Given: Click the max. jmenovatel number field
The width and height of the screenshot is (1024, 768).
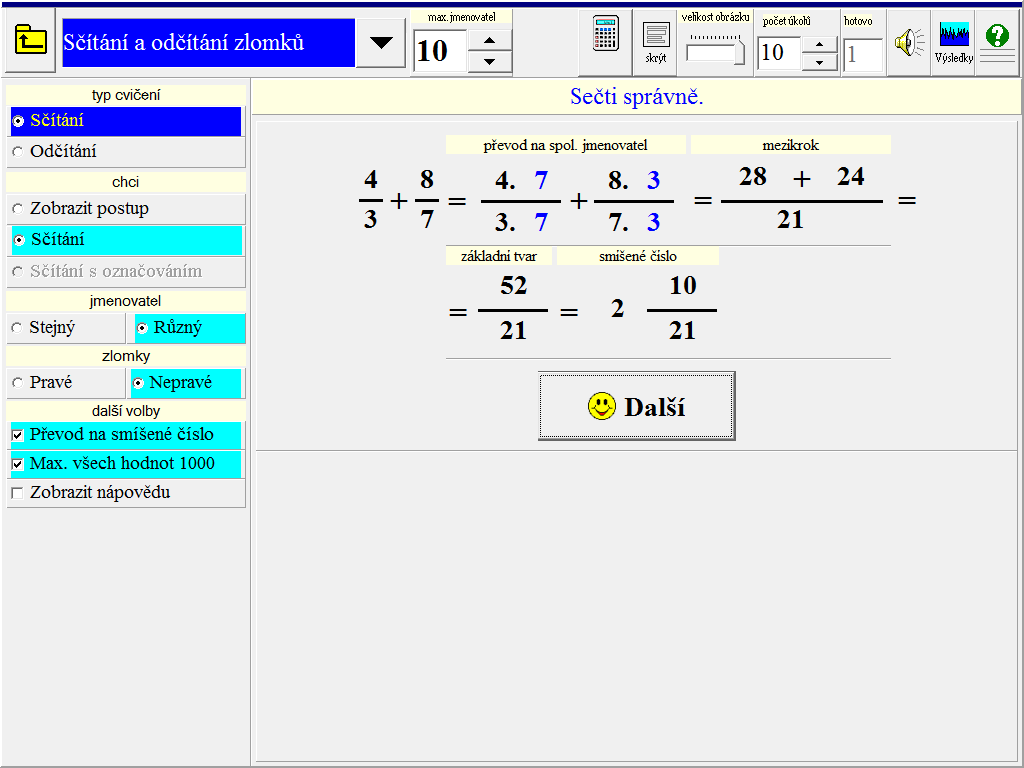Looking at the screenshot, I should (x=441, y=51).
